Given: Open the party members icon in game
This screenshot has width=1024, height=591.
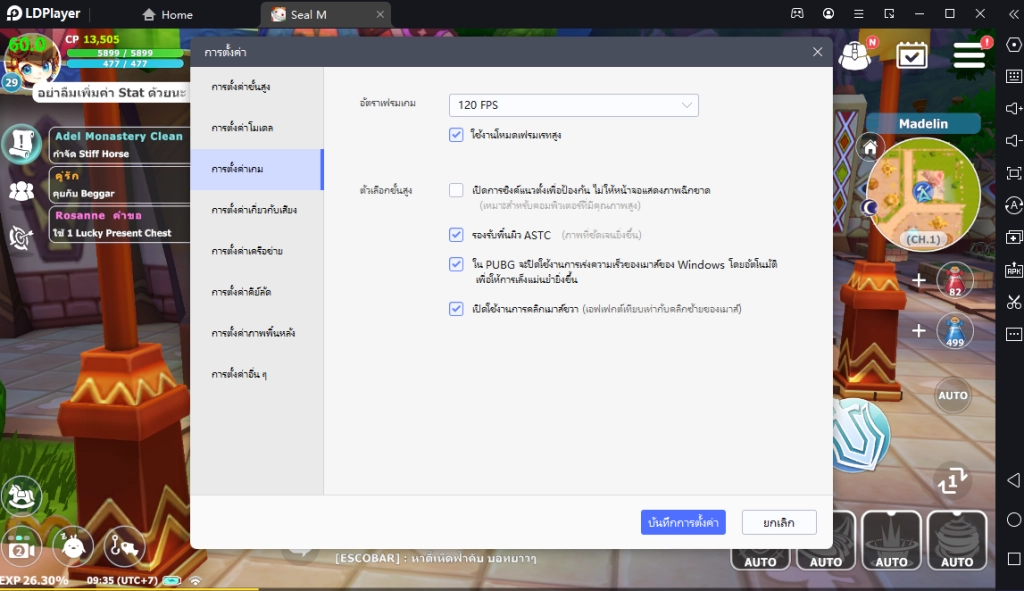Looking at the screenshot, I should click(22, 191).
